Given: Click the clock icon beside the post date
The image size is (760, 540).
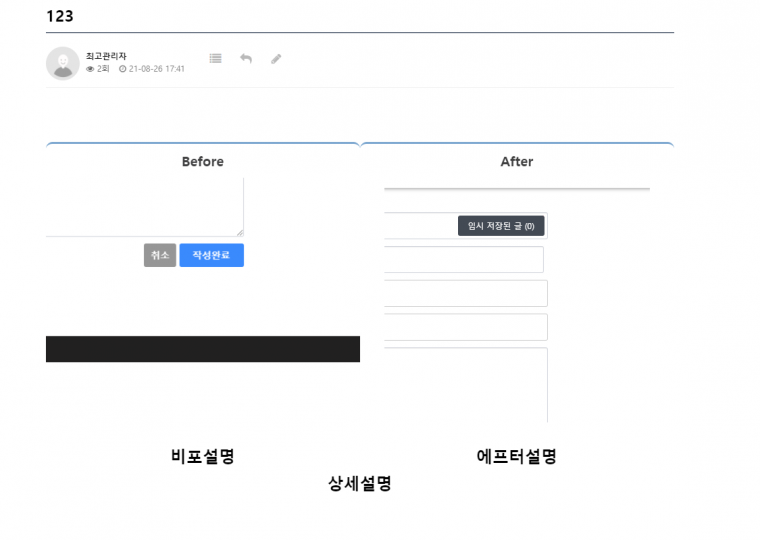Looking at the screenshot, I should coord(122,69).
